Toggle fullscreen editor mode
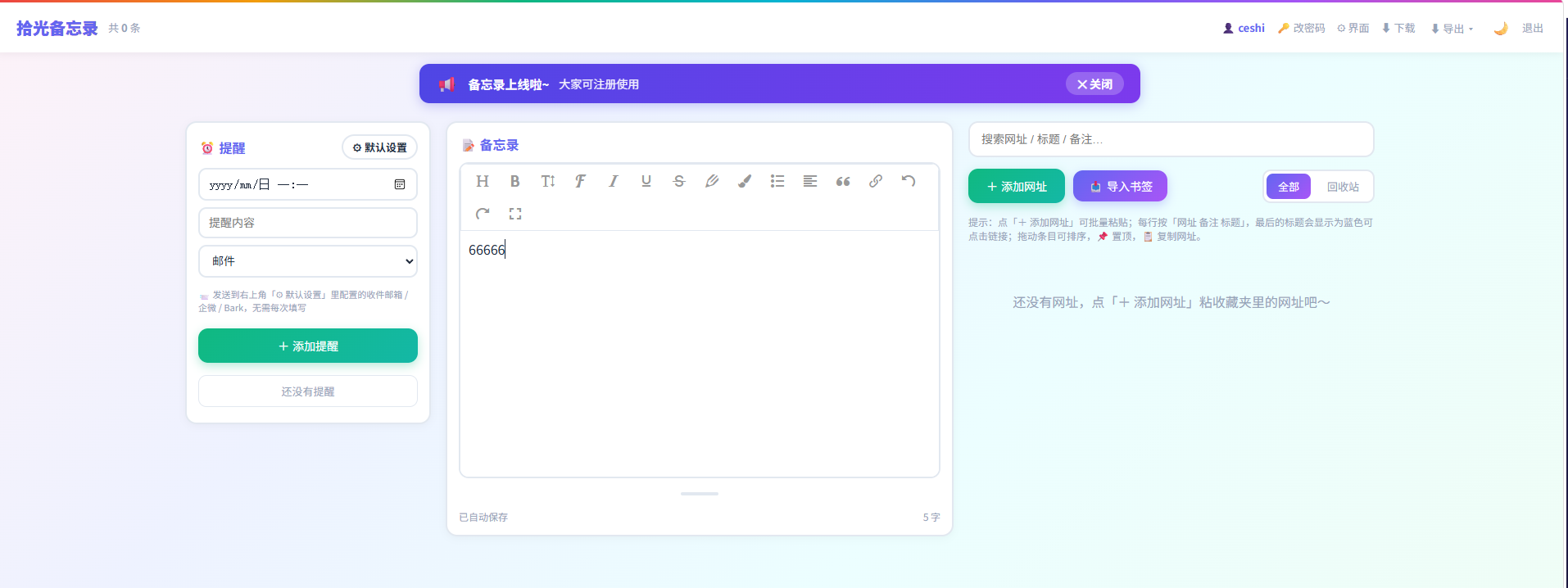Viewport: 1568px width, 588px height. pyautogui.click(x=515, y=214)
